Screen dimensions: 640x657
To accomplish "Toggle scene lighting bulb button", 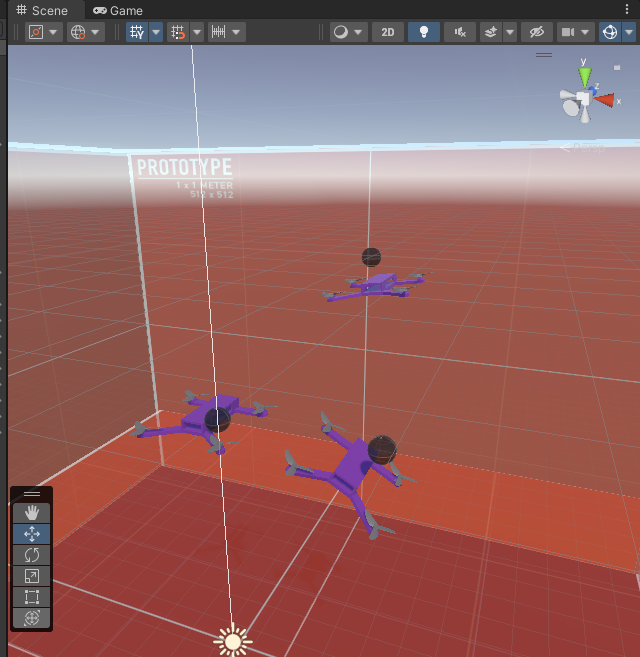I will click(424, 32).
